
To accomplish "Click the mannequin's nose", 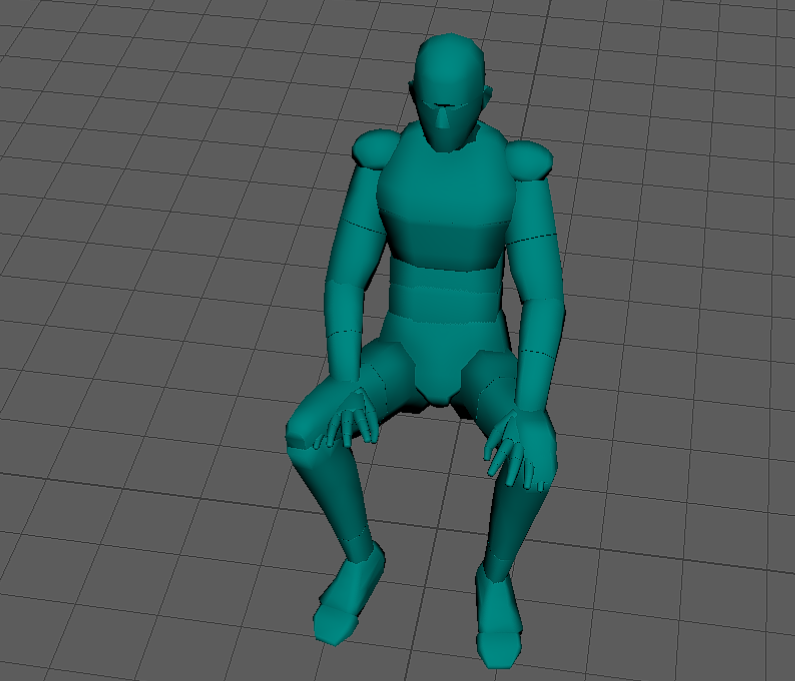I will point(444,118).
